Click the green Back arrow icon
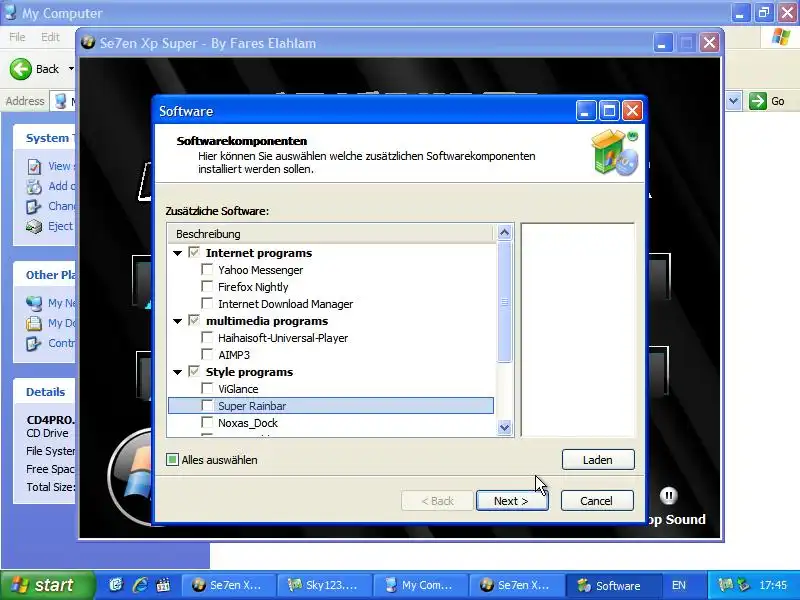Screen dimensions: 800x600 click(x=21, y=69)
